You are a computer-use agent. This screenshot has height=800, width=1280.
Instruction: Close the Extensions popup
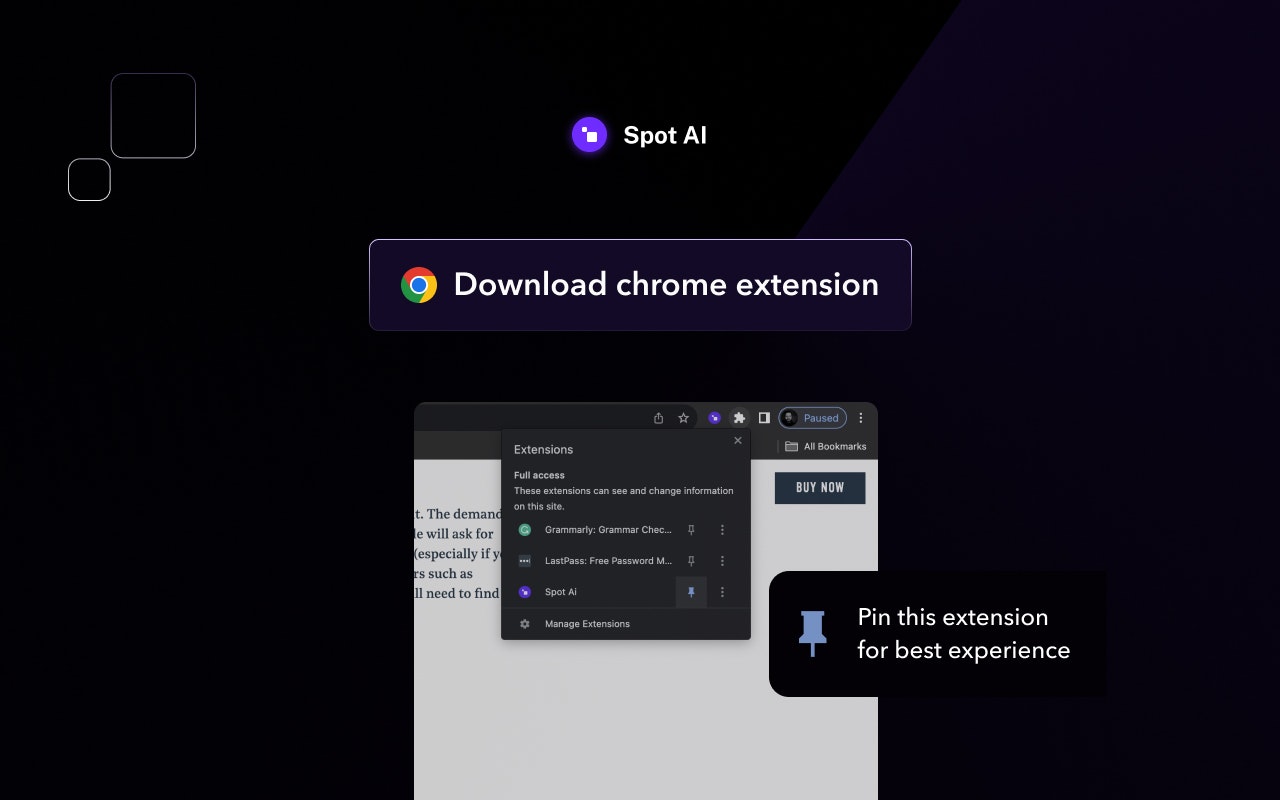tap(738, 441)
